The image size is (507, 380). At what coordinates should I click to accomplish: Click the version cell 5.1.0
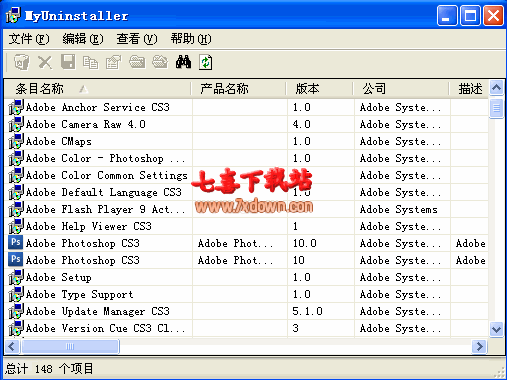(x=307, y=311)
